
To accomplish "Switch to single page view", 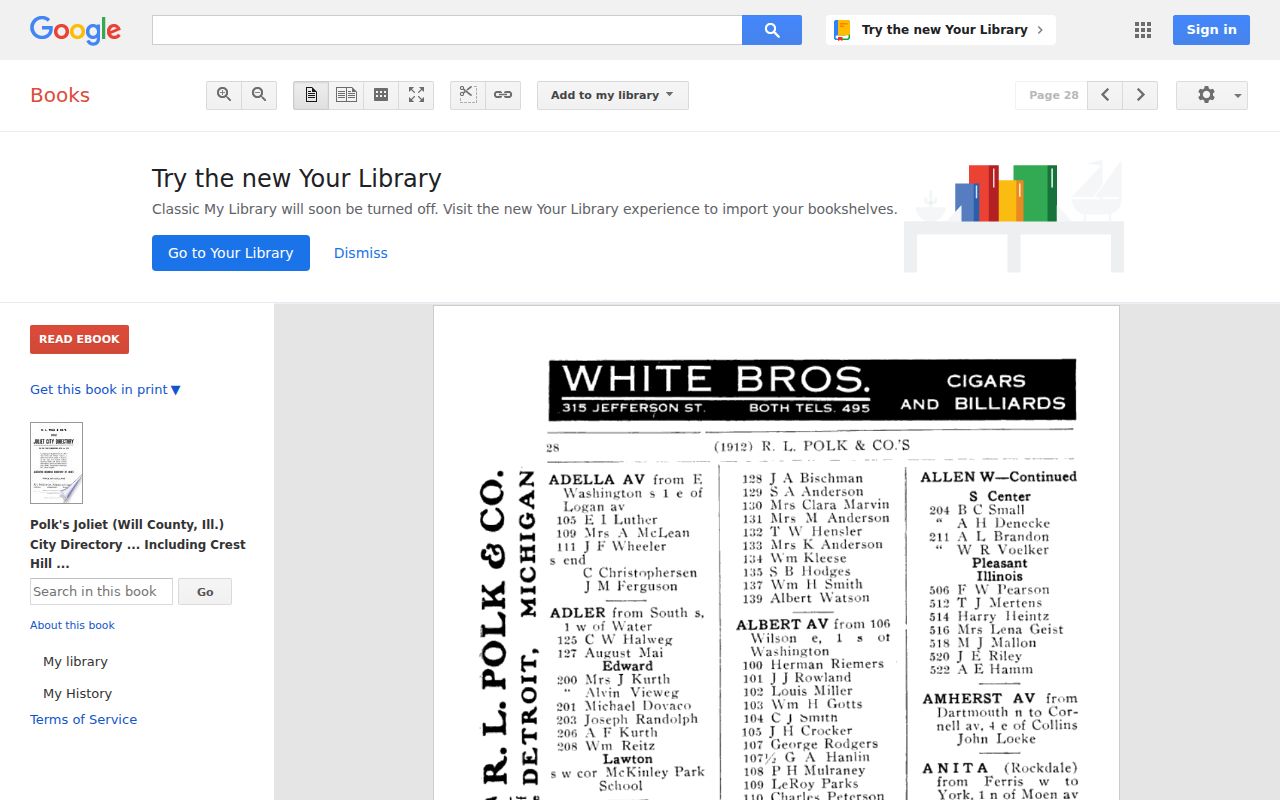I will (311, 95).
